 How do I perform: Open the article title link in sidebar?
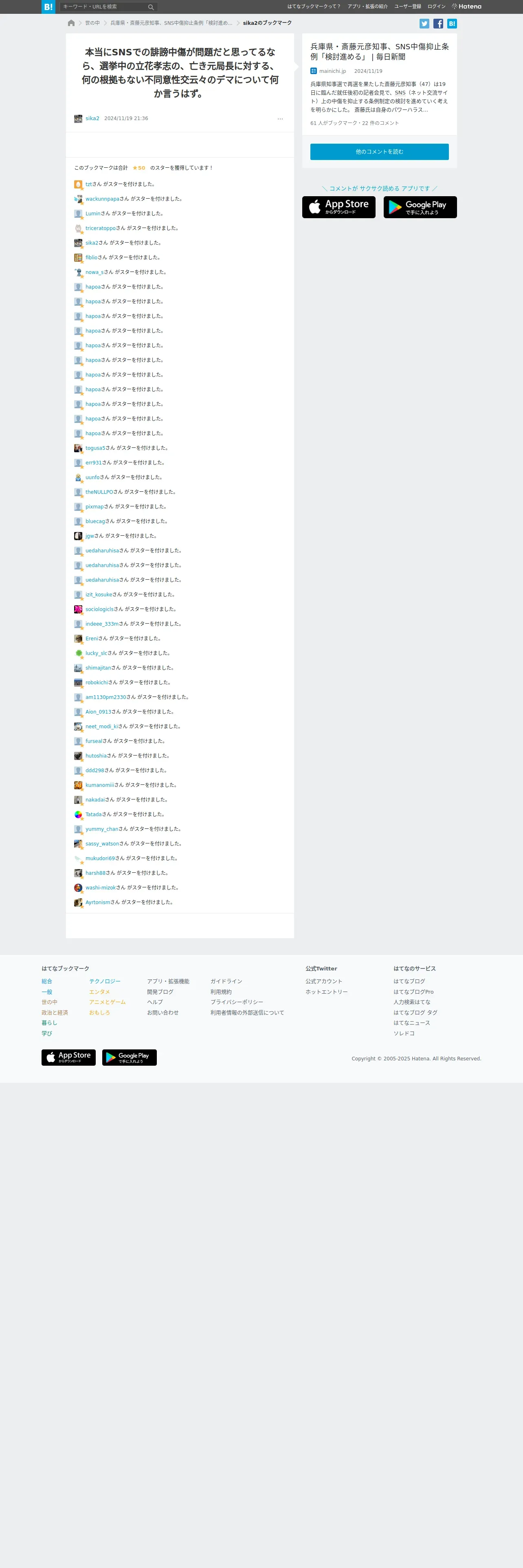[x=379, y=52]
